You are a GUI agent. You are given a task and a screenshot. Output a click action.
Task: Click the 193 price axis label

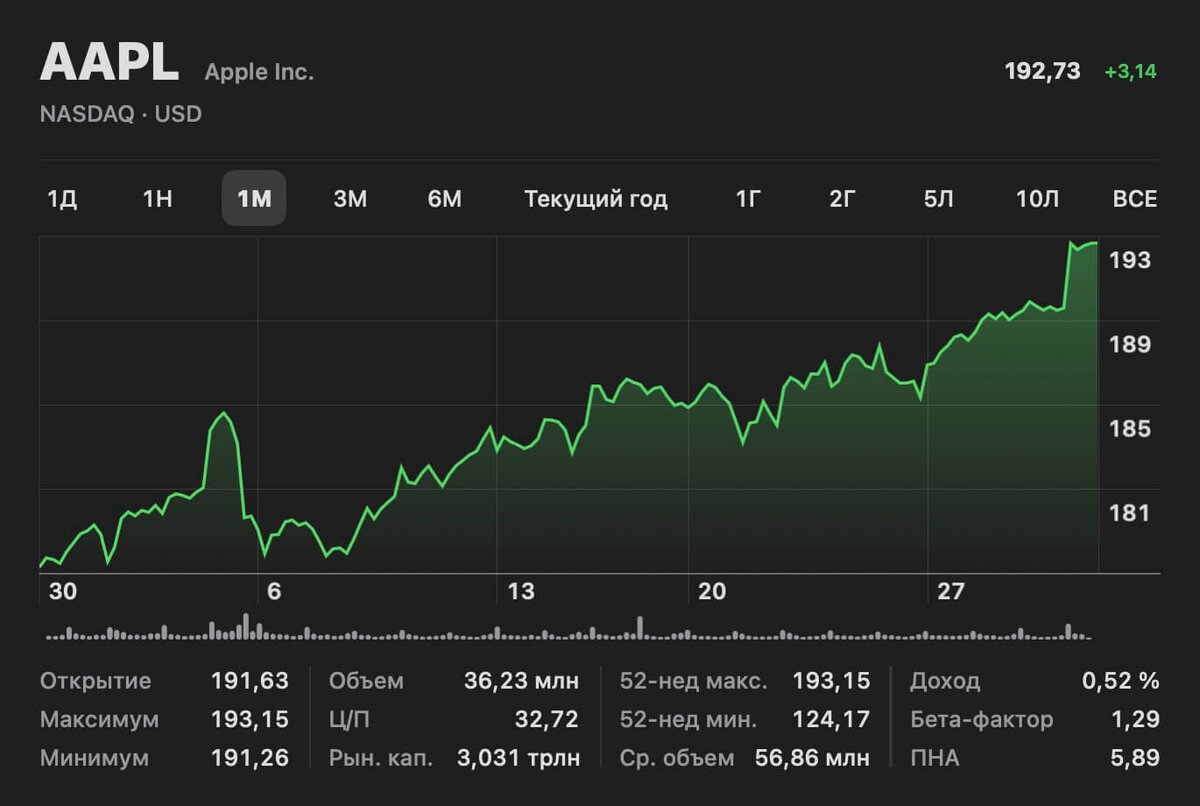(x=1130, y=260)
